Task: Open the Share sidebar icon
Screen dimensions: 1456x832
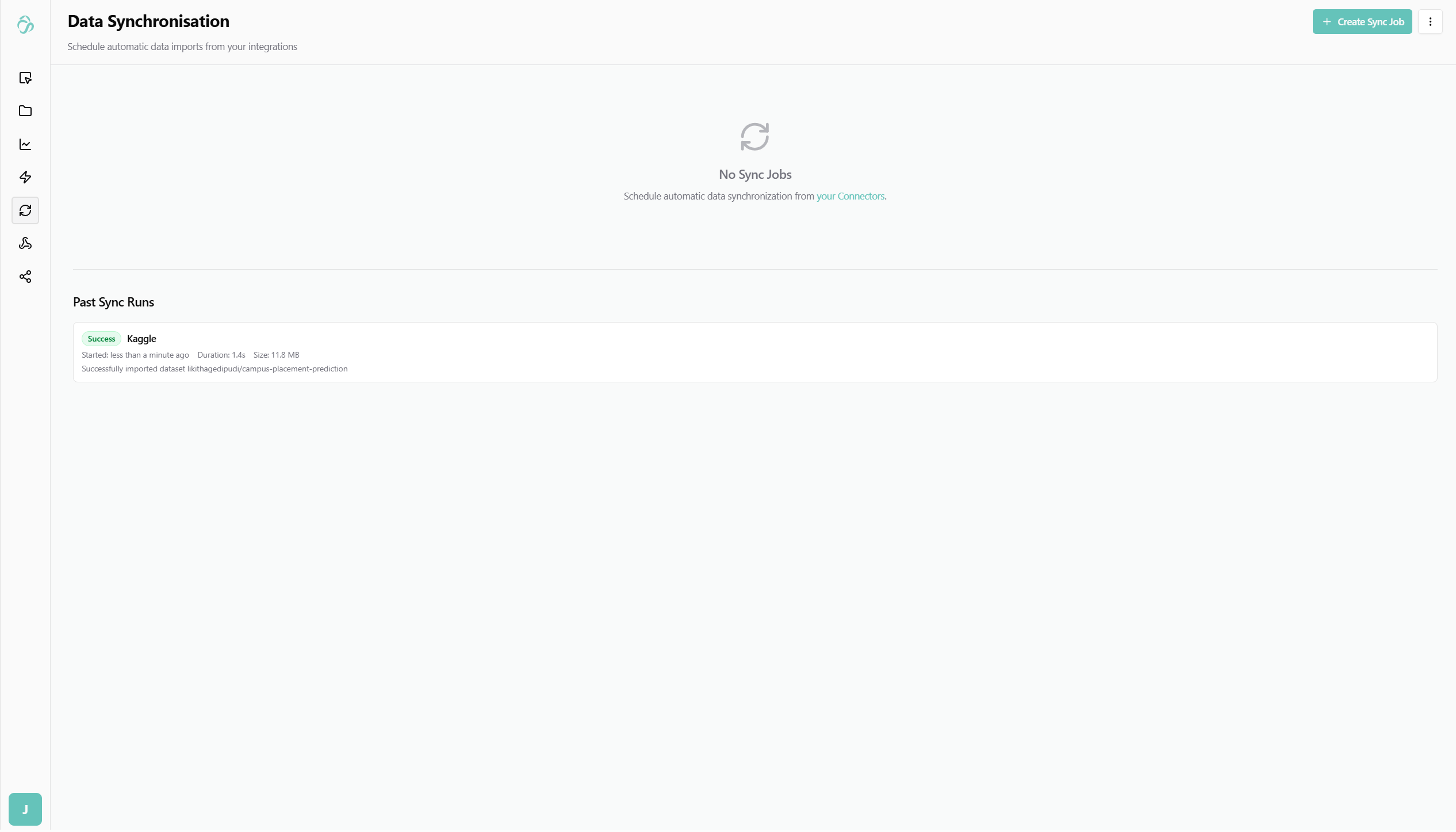Action: point(25,277)
